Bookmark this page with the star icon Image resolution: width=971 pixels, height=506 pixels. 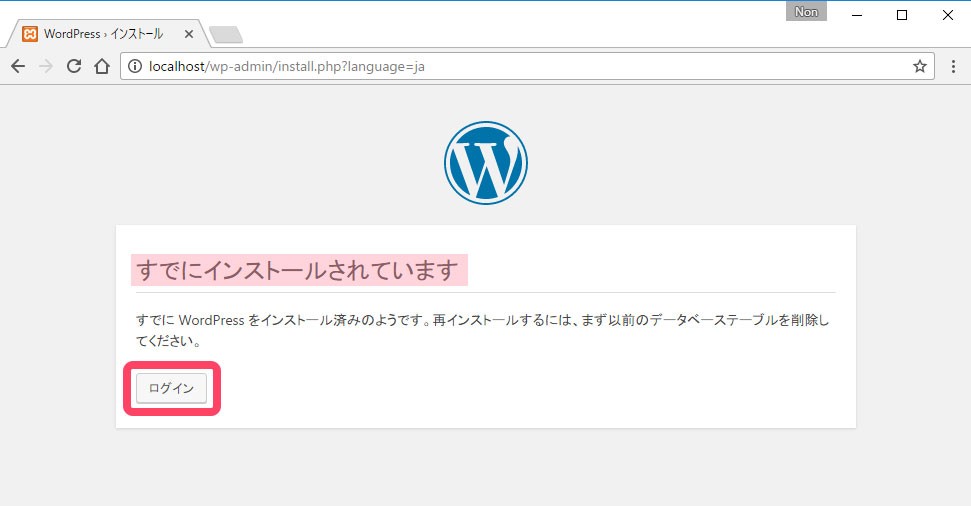[920, 66]
